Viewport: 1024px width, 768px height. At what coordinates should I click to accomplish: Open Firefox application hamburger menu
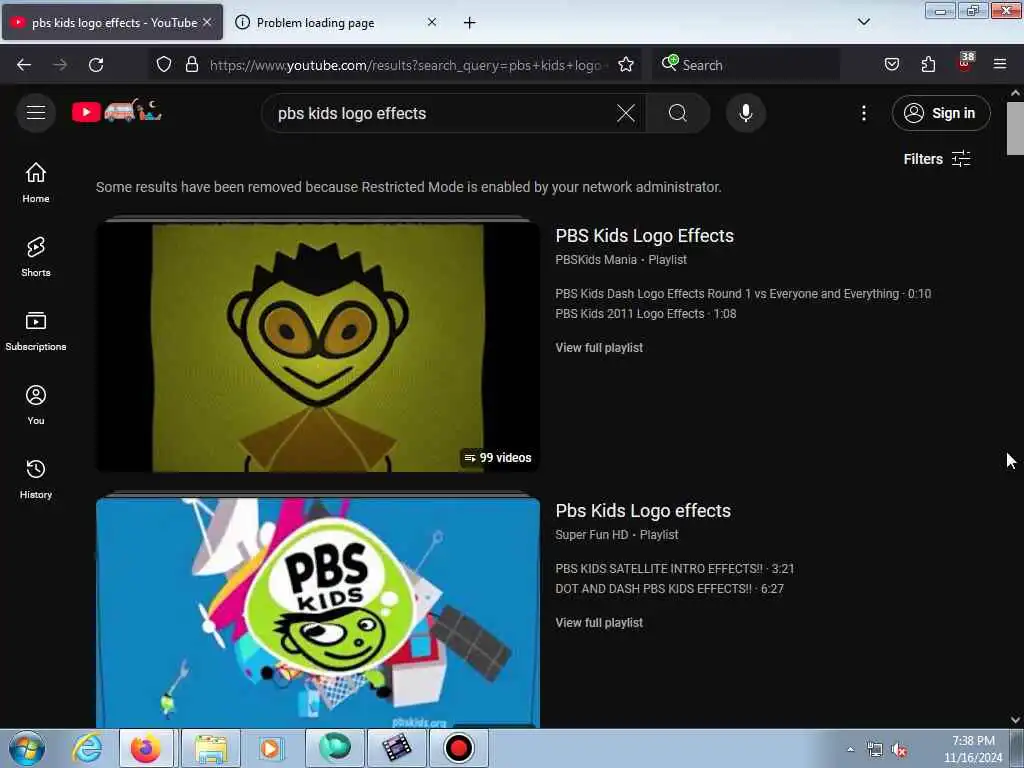click(x=1000, y=64)
